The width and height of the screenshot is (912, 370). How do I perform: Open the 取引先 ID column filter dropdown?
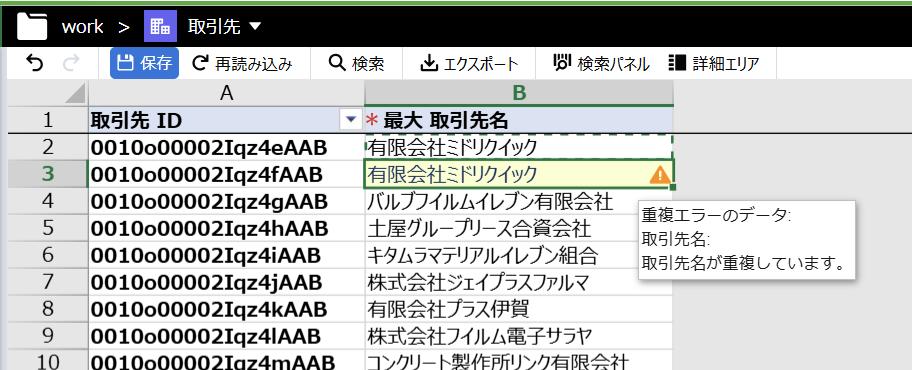(350, 120)
